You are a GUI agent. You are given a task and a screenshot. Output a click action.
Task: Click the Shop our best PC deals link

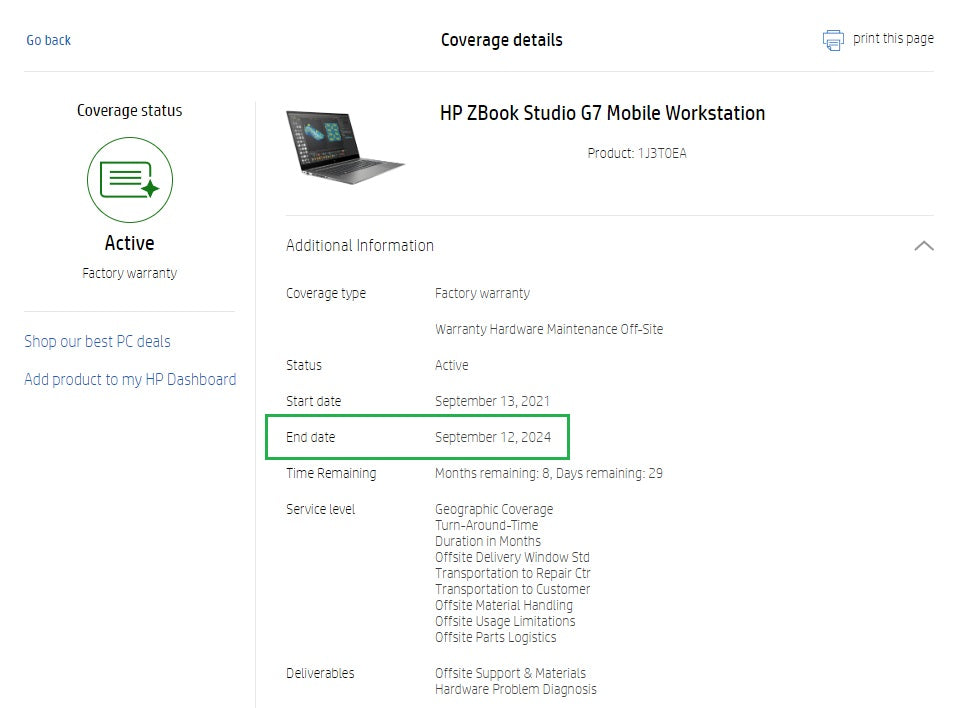point(97,341)
